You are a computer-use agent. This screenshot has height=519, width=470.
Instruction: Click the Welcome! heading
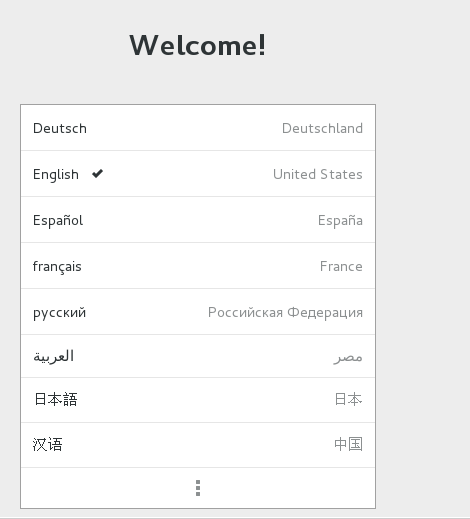point(198,45)
